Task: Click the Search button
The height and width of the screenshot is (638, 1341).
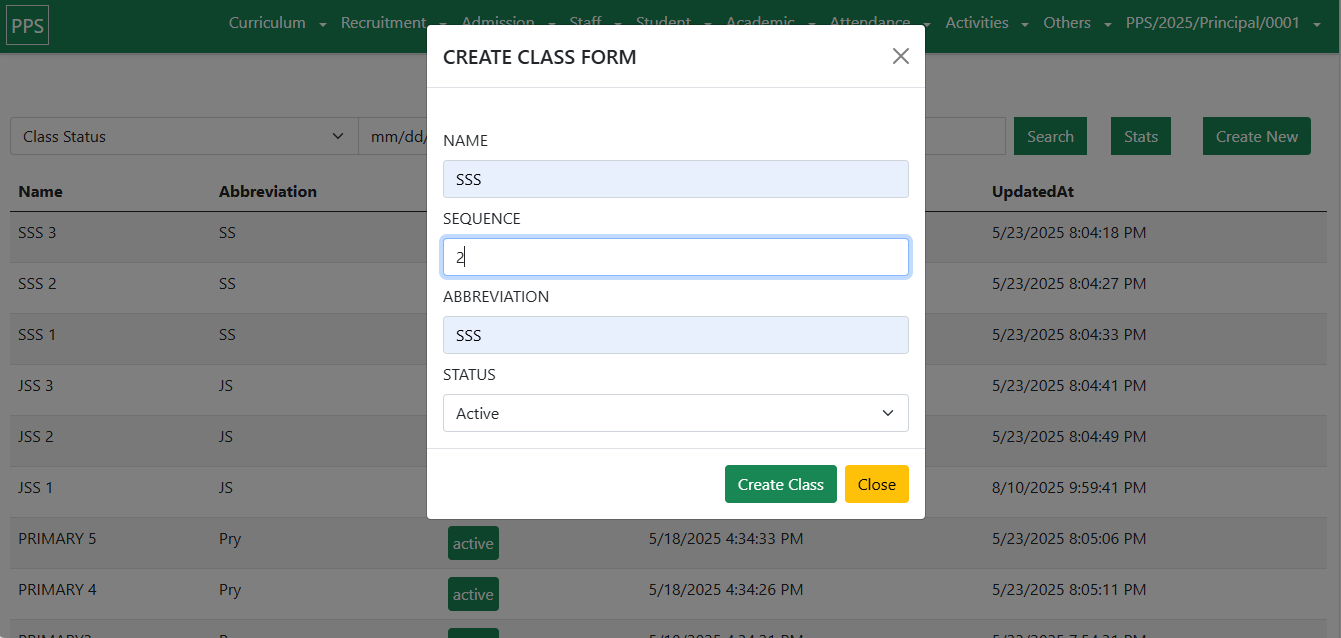Action: 1050,137
